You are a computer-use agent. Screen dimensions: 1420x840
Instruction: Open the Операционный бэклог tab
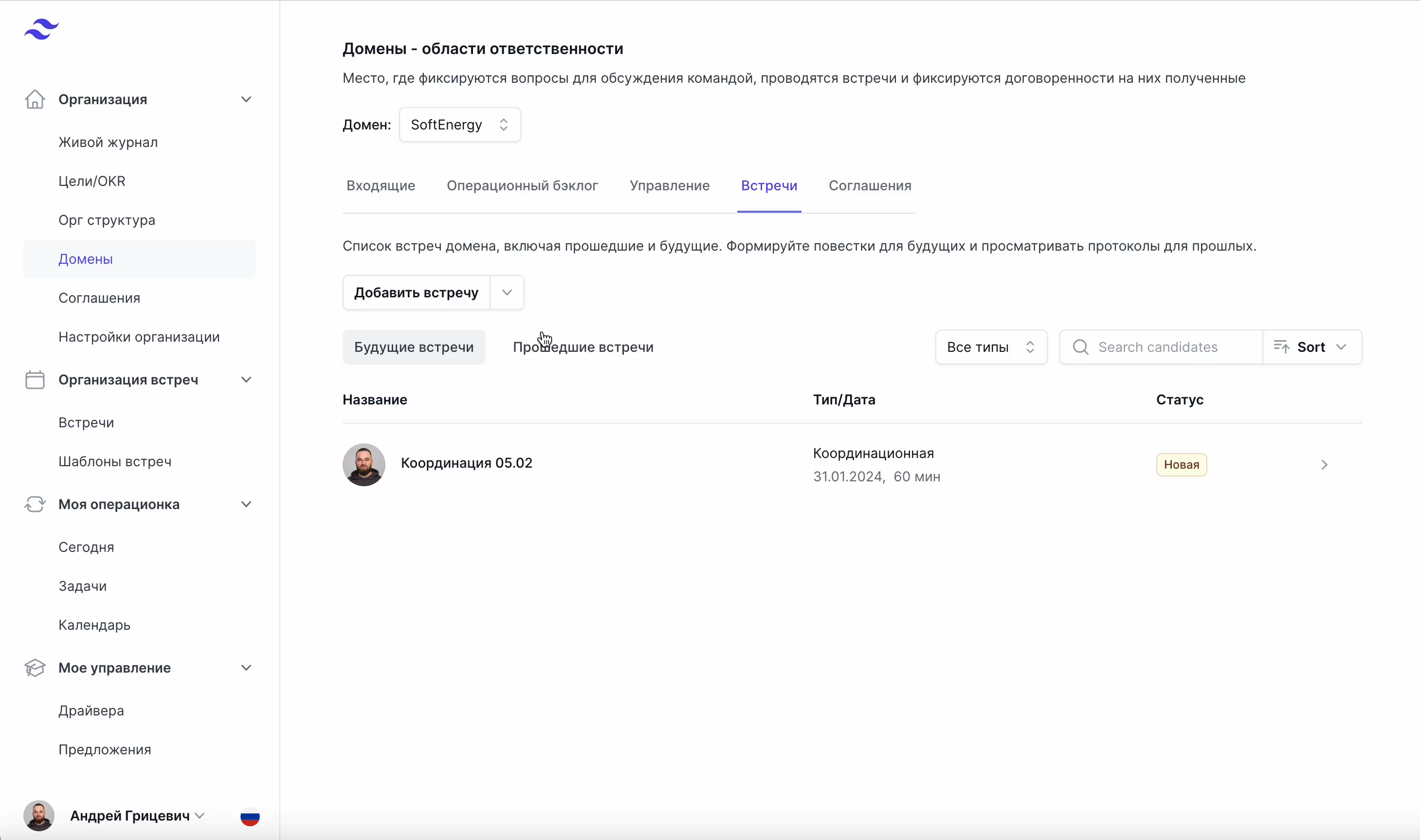click(x=522, y=185)
